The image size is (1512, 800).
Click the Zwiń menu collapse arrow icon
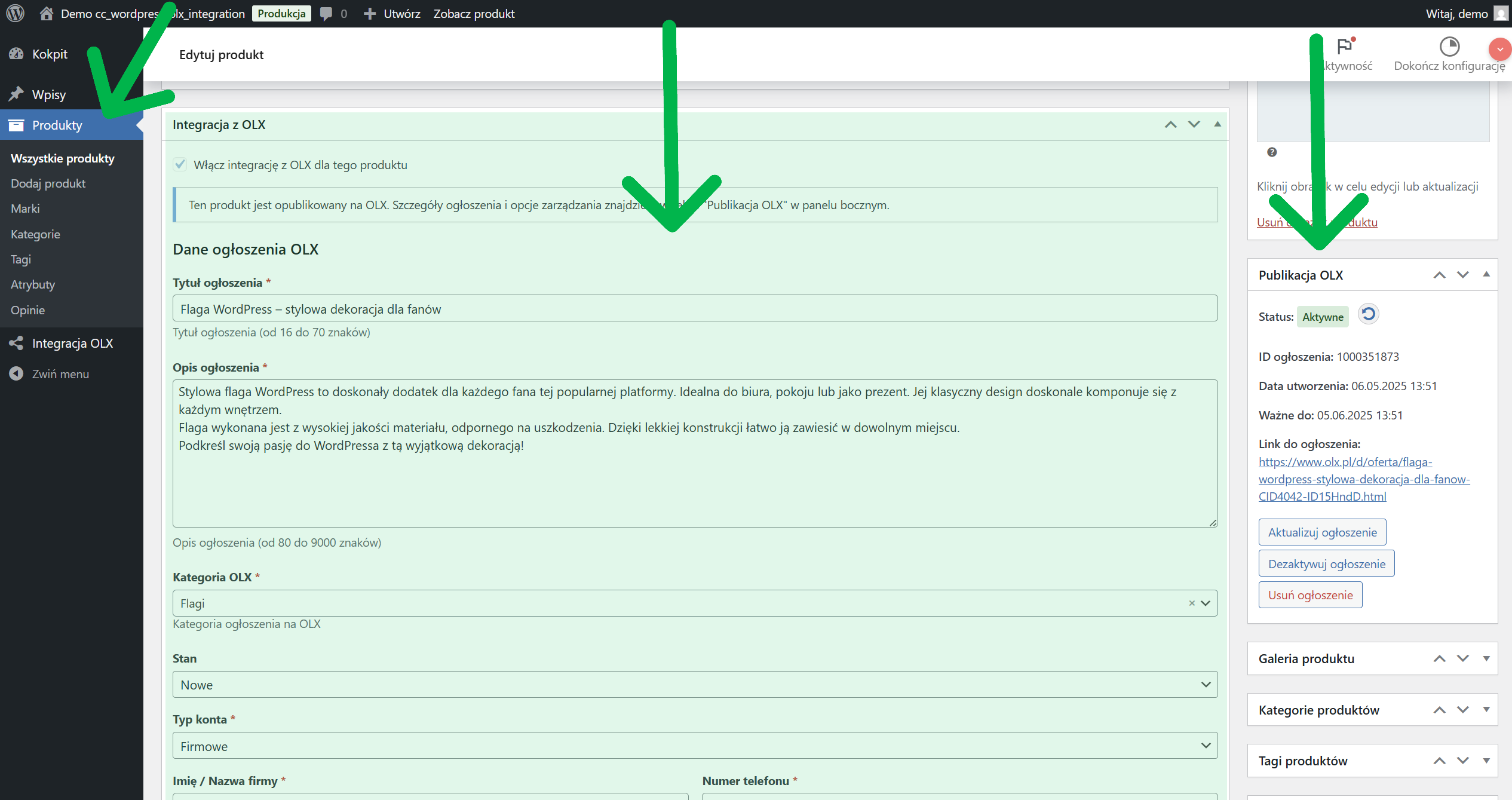(x=16, y=373)
